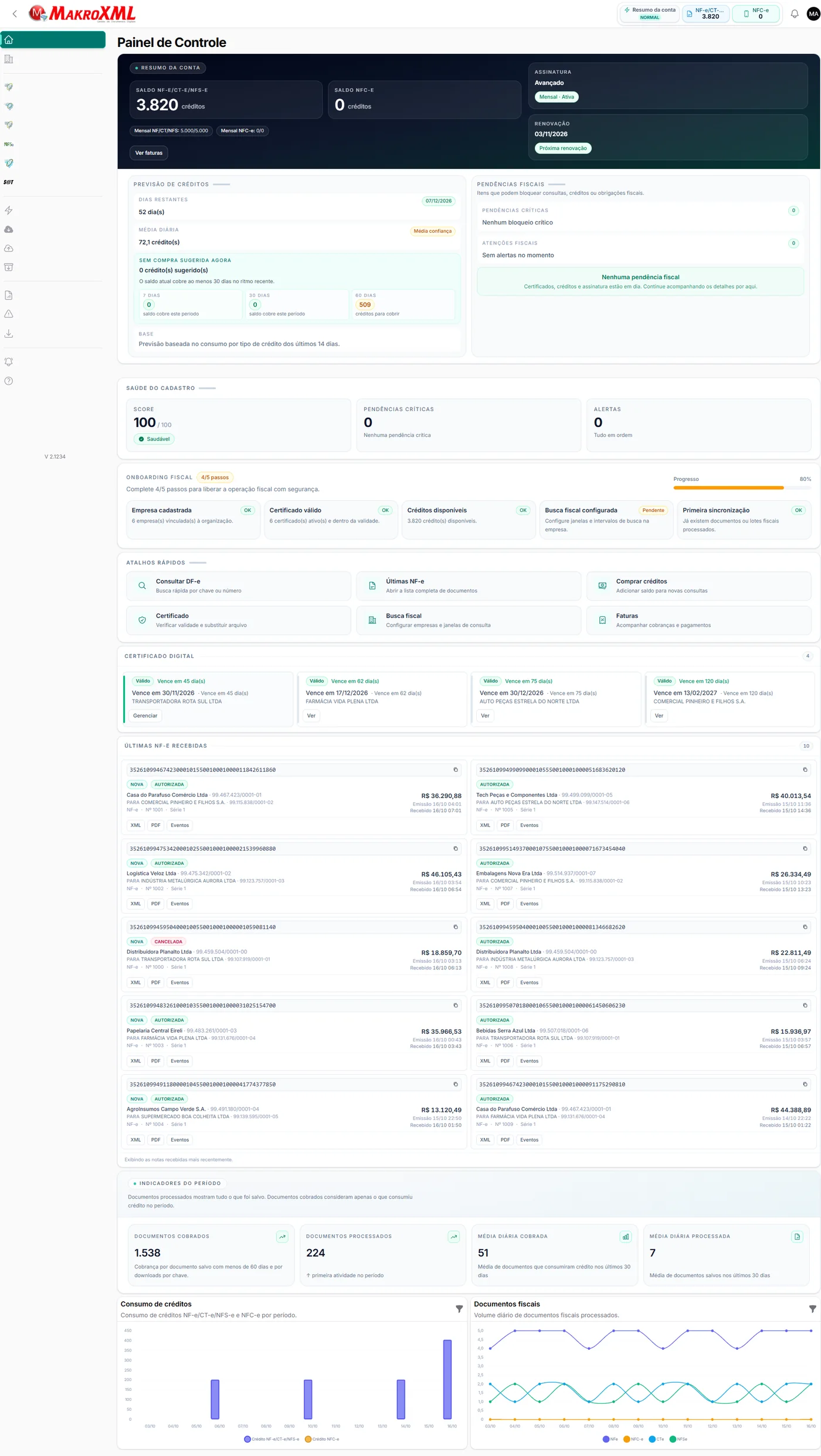The image size is (821, 1456).
Task: Open the Comprar créditos shortcut
Action: pos(698,586)
